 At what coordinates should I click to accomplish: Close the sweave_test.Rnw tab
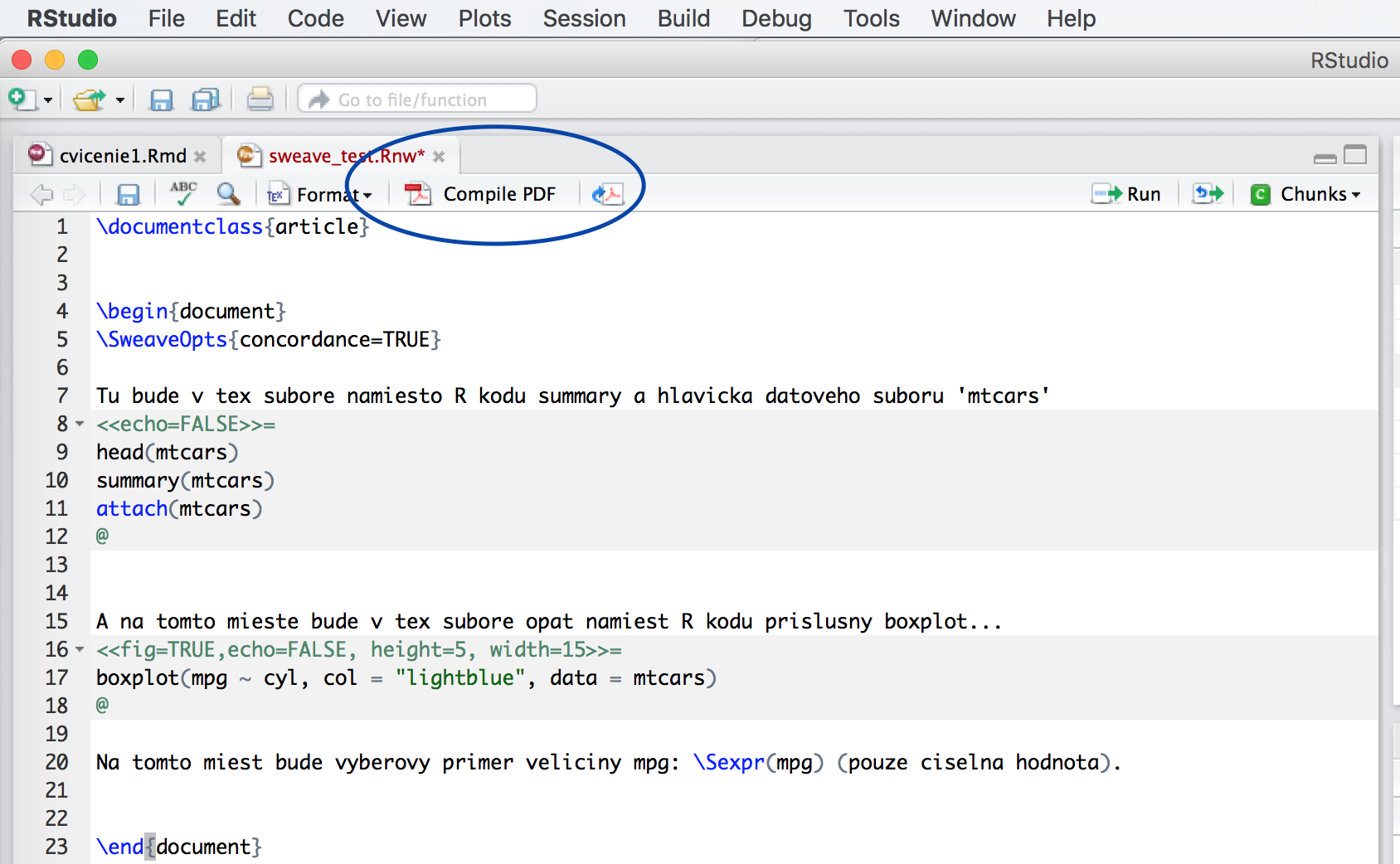click(x=439, y=157)
